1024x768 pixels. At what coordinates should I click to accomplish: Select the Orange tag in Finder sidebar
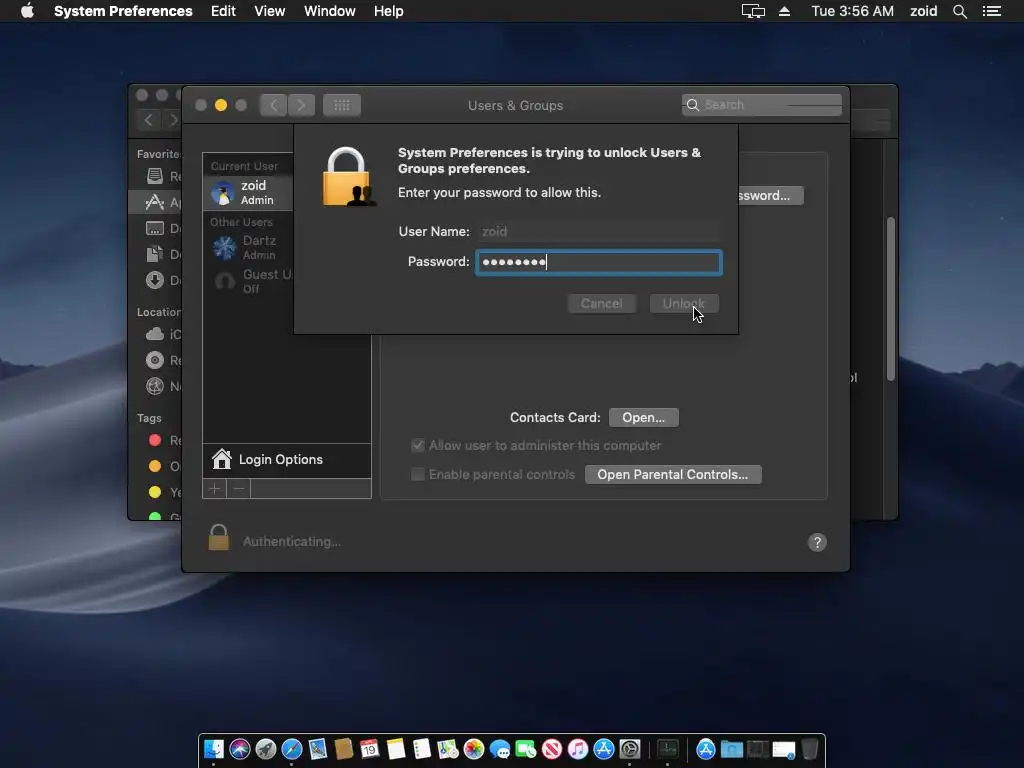155,466
